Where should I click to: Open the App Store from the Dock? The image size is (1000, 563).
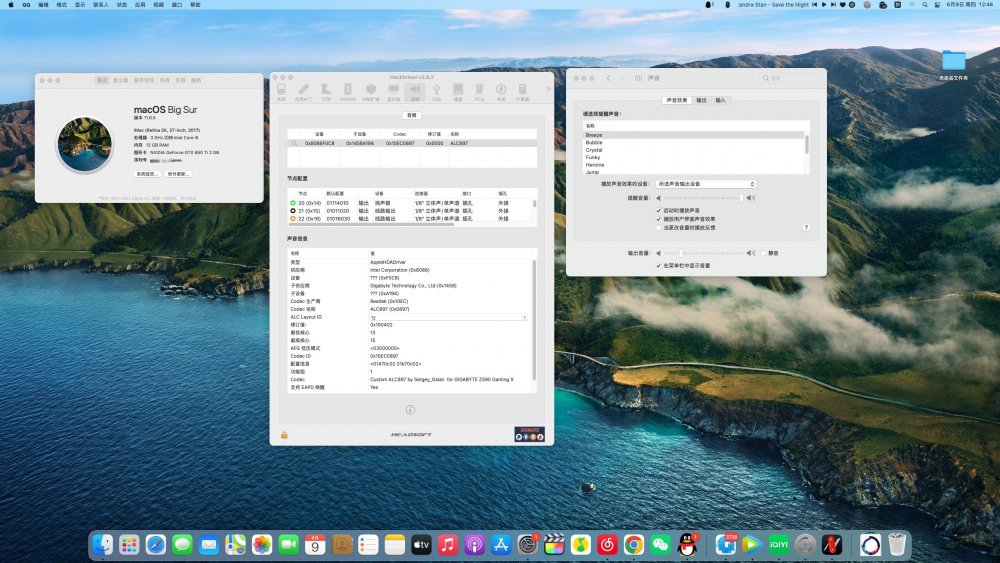tap(501, 545)
